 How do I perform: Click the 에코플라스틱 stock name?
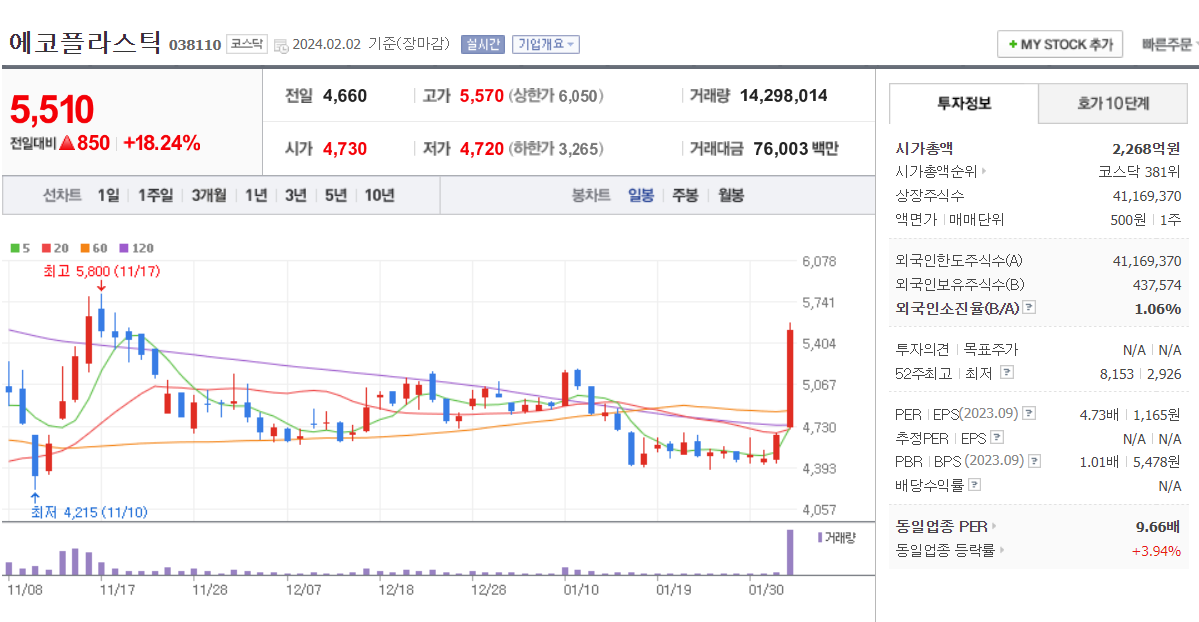pos(86,42)
